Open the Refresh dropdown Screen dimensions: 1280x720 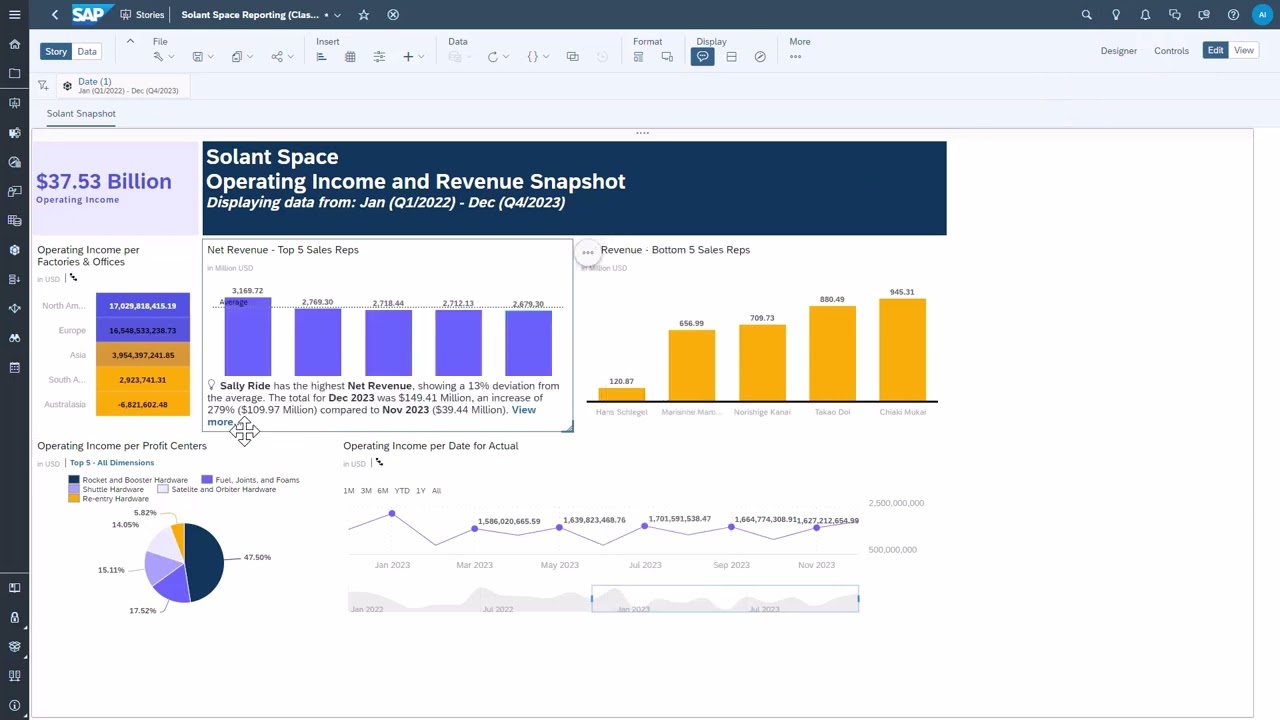(x=497, y=57)
